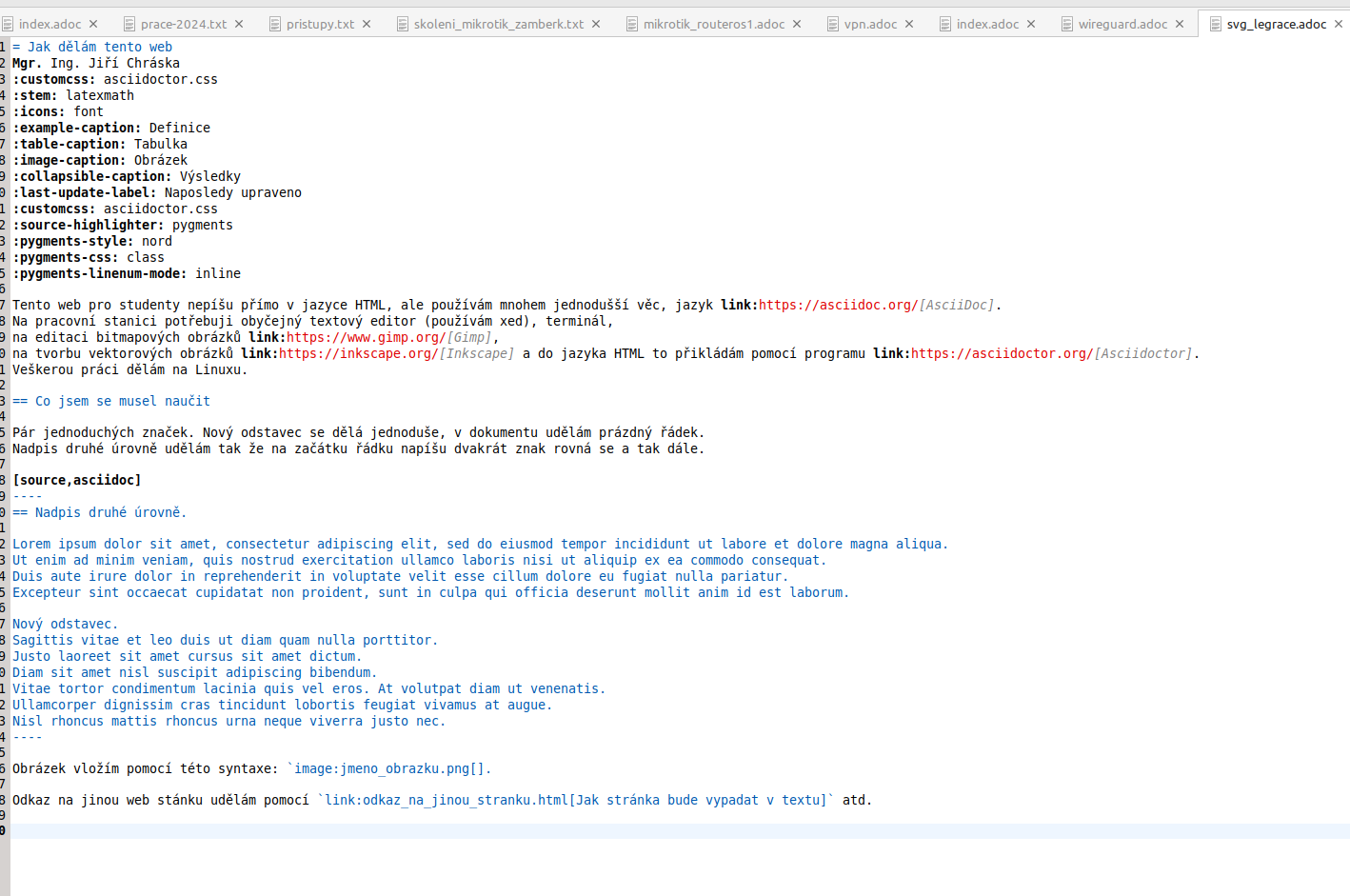
Task: Click the https://inkscape.org/ link text
Action: click(358, 353)
